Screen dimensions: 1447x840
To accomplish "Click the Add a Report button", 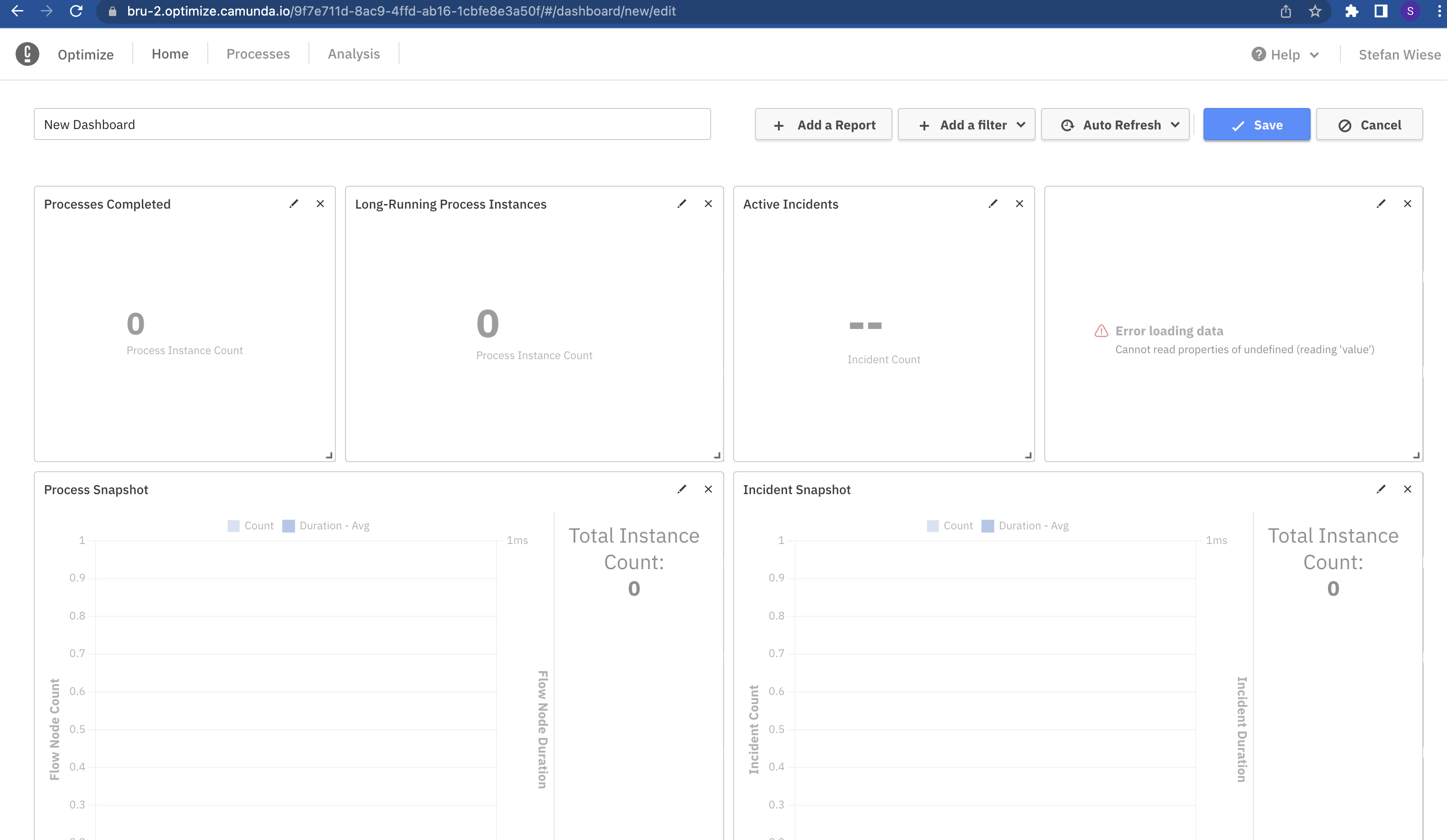I will tap(823, 124).
